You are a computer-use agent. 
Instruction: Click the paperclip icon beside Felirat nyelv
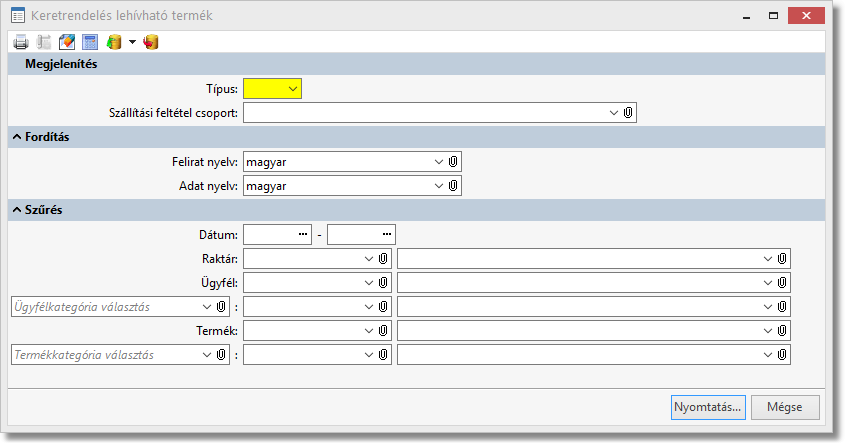tap(453, 161)
